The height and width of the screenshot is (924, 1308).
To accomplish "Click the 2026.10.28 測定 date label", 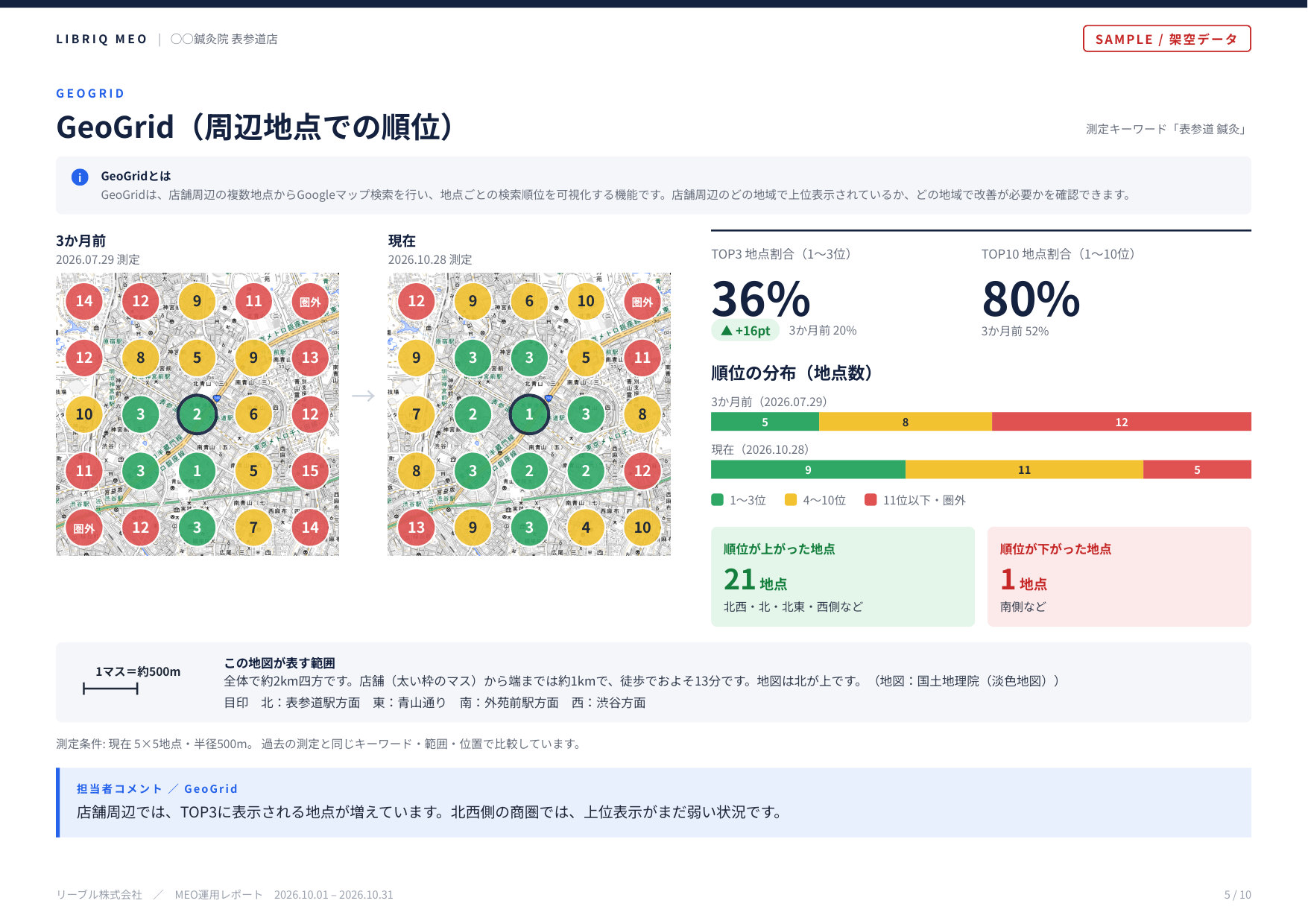I will pos(430,259).
